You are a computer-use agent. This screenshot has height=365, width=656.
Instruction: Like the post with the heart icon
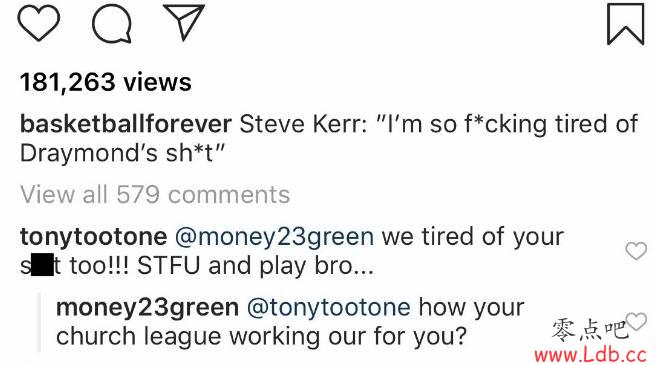(x=38, y=23)
